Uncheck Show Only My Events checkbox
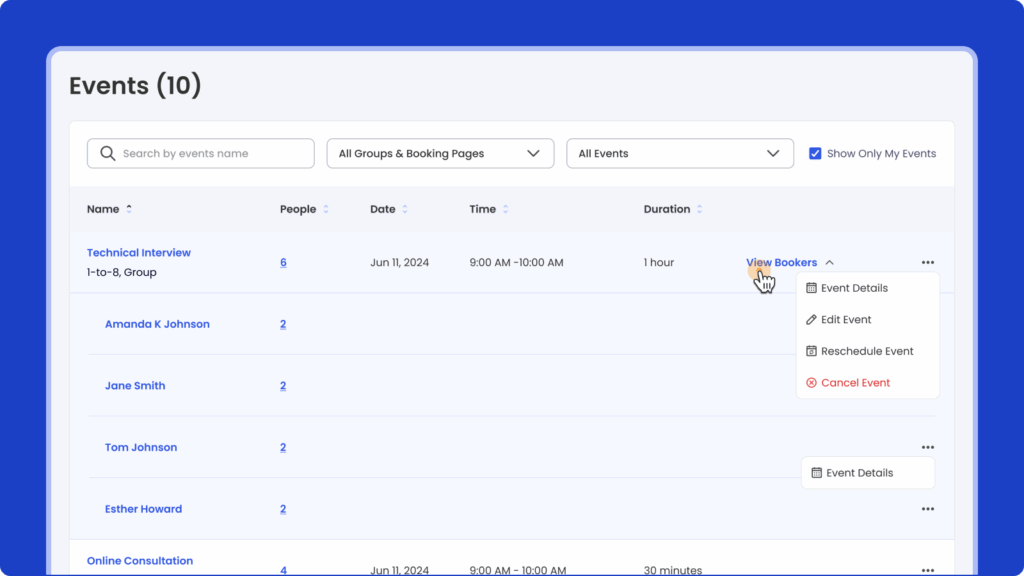This screenshot has width=1024, height=576. [x=815, y=154]
